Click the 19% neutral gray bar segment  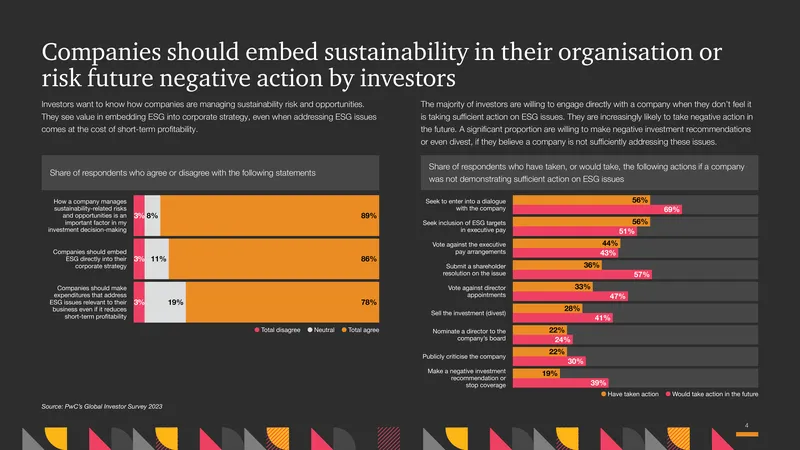[165, 302]
